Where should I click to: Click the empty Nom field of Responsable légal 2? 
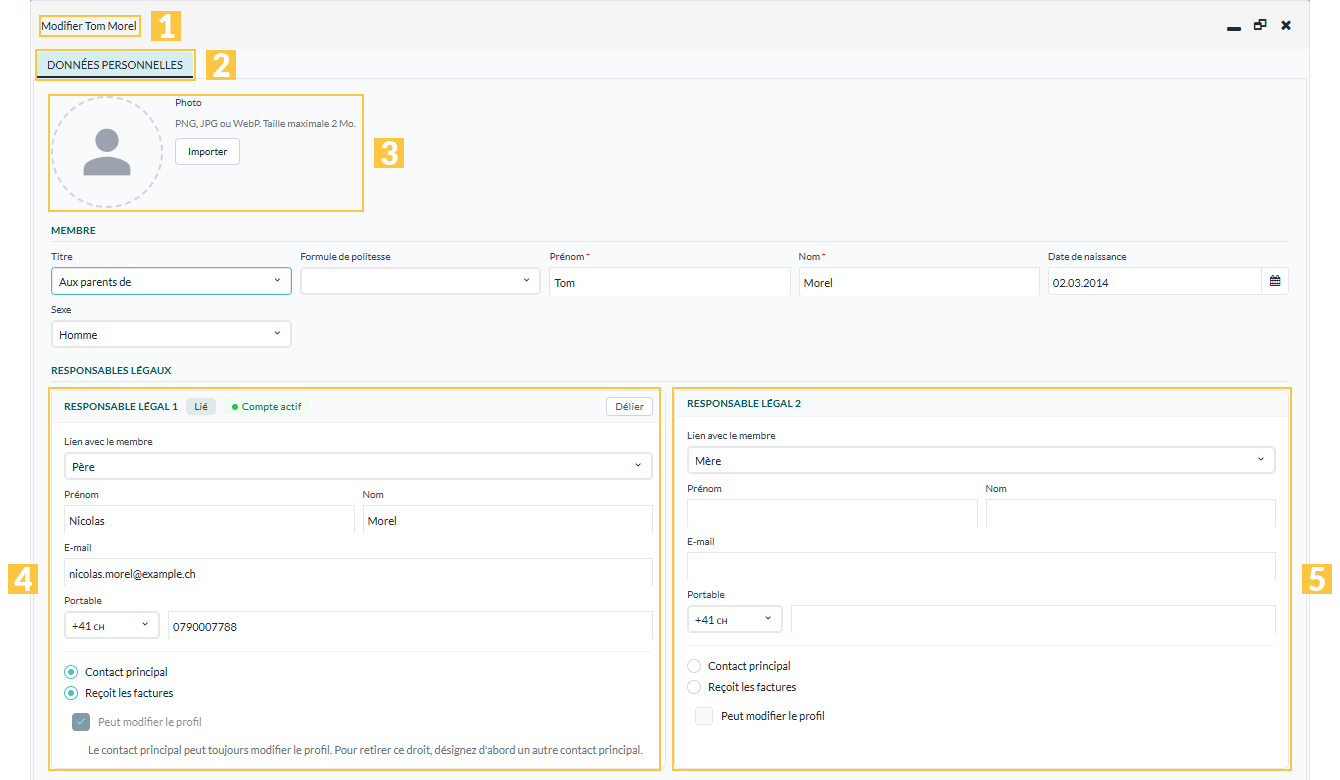[1131, 514]
